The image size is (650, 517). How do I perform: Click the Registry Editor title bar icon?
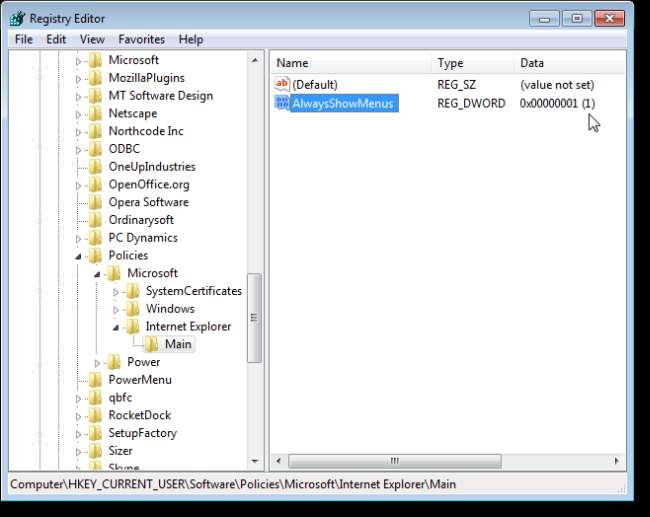18,18
